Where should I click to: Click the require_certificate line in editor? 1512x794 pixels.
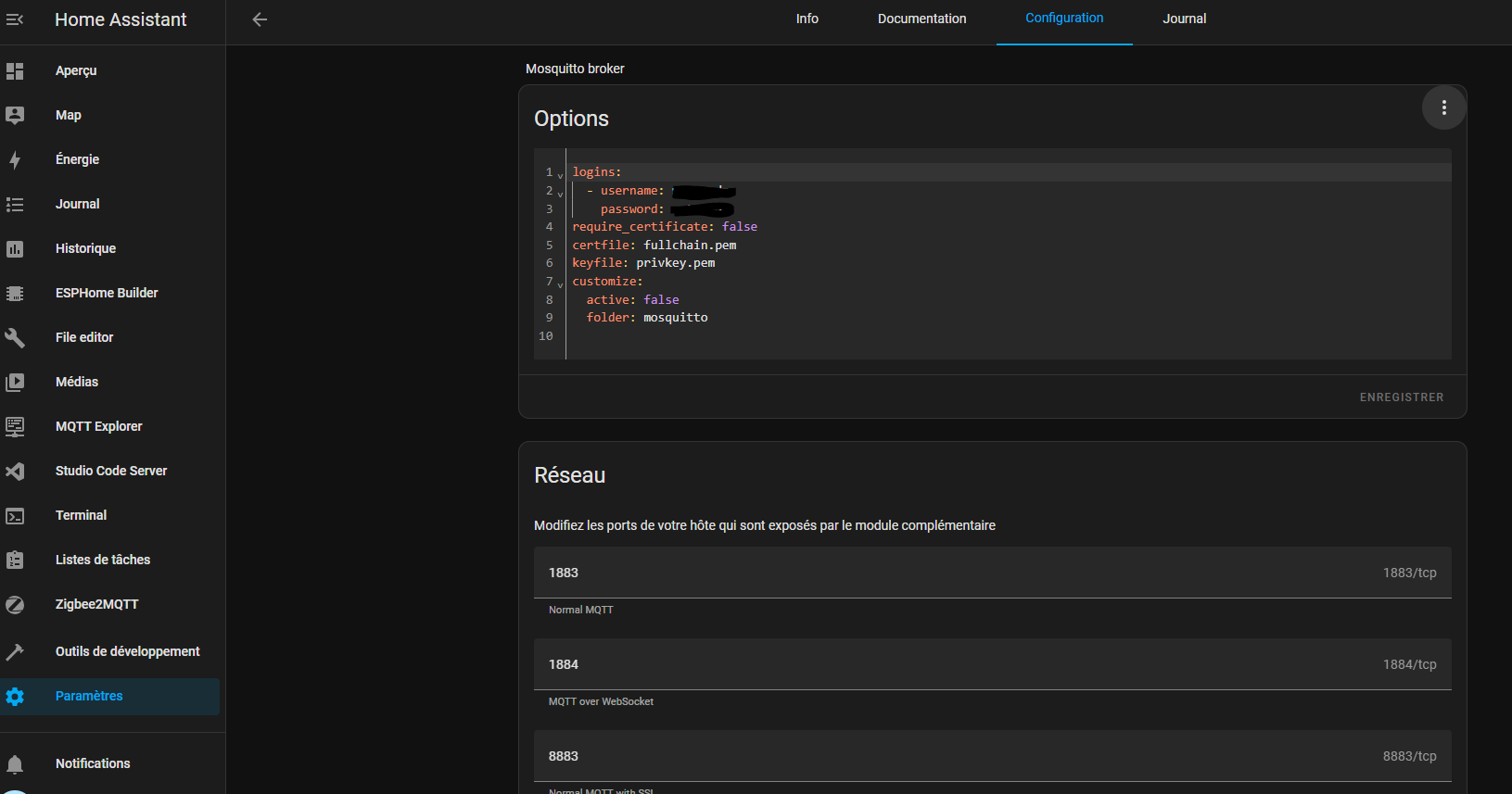(x=665, y=227)
